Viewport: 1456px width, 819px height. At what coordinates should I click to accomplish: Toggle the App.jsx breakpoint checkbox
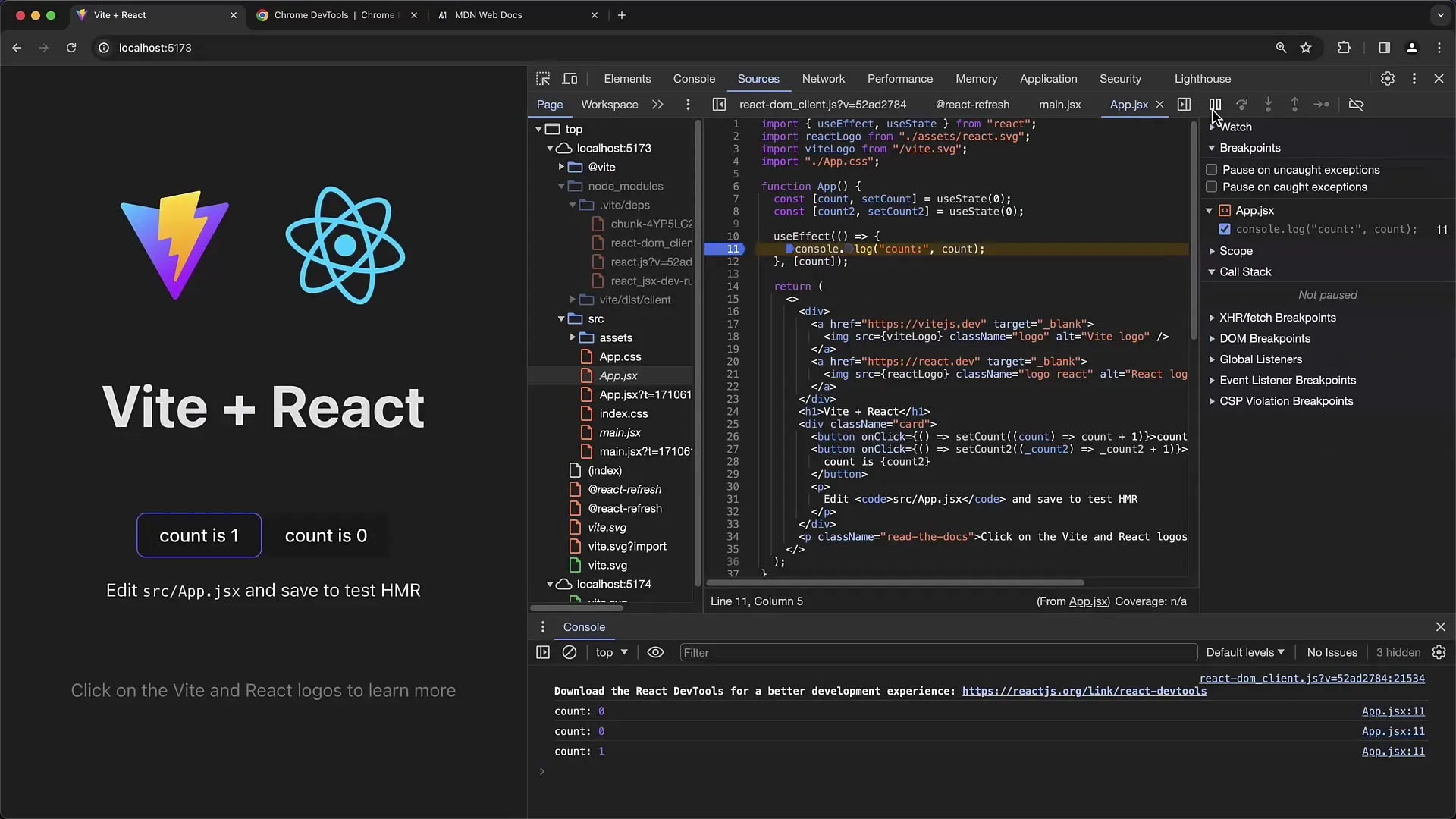pos(1224,229)
